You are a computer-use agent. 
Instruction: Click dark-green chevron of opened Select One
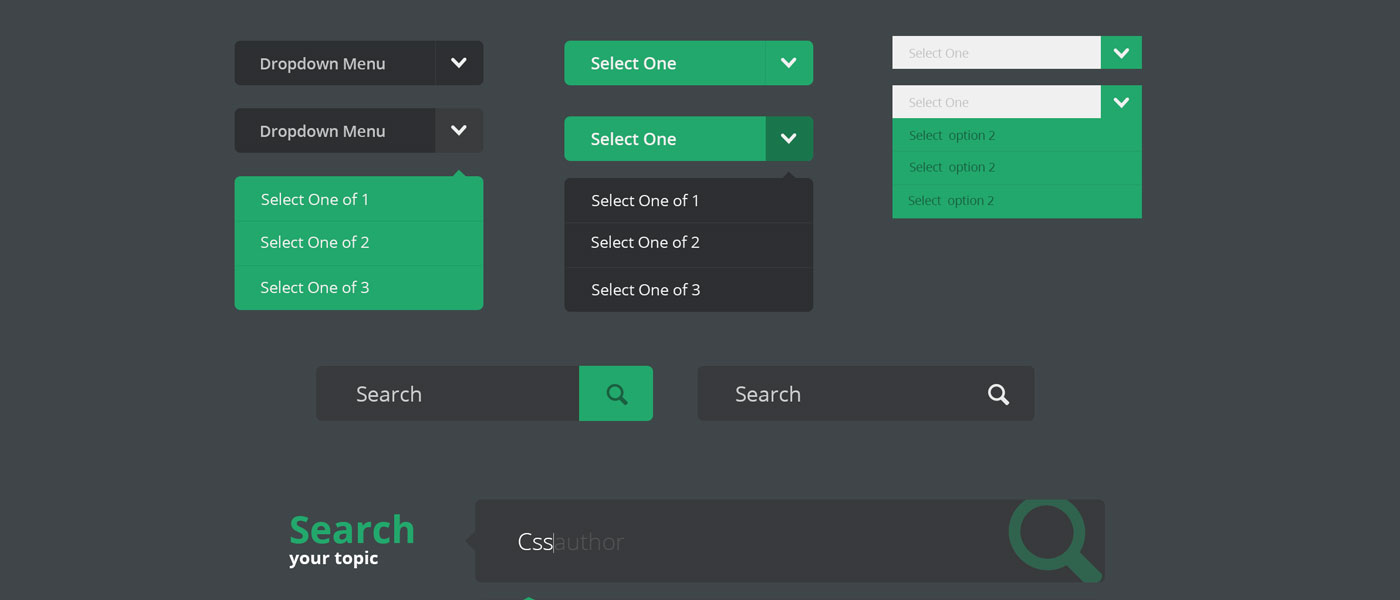coord(789,139)
